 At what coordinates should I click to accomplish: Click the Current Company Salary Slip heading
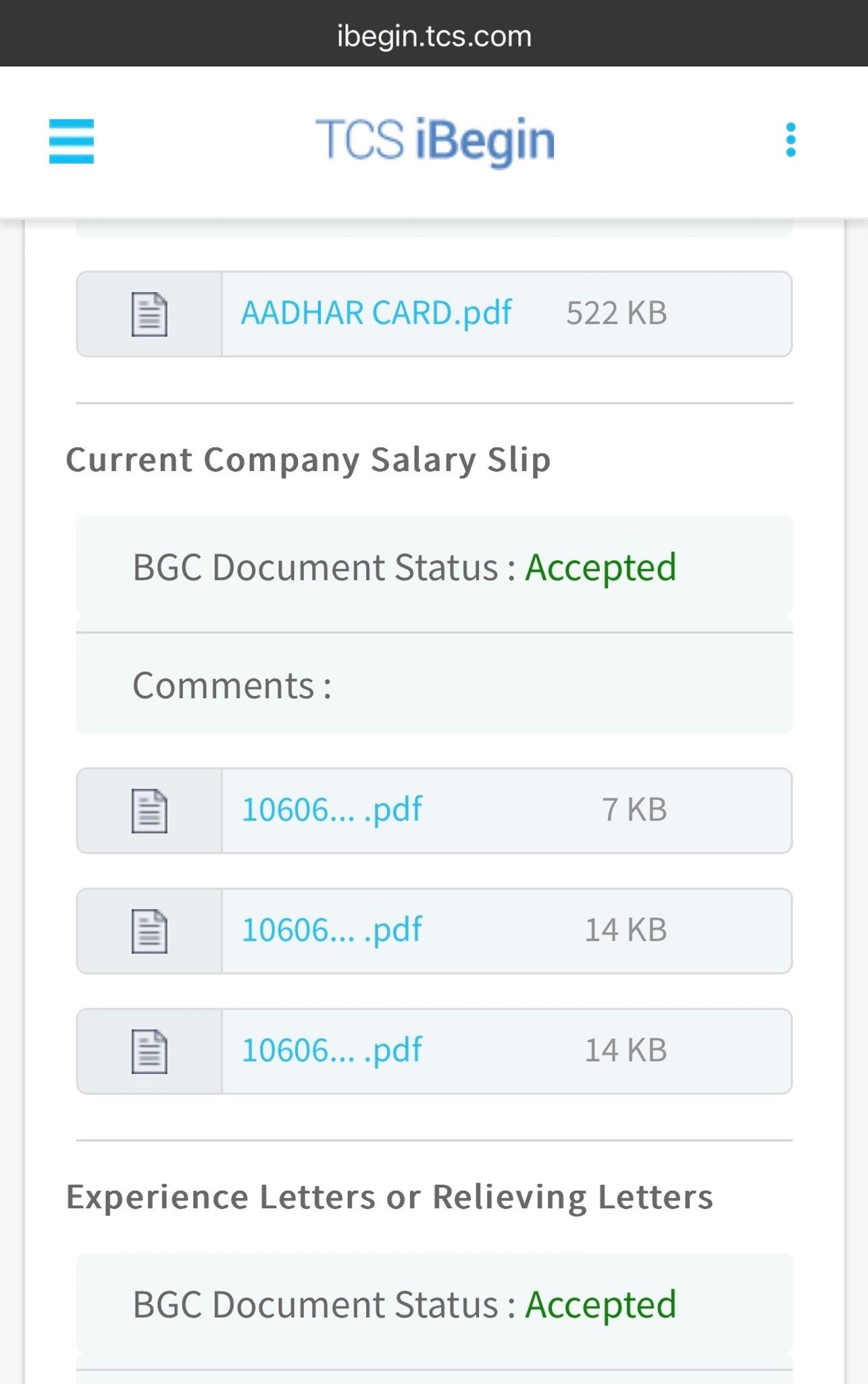coord(309,460)
